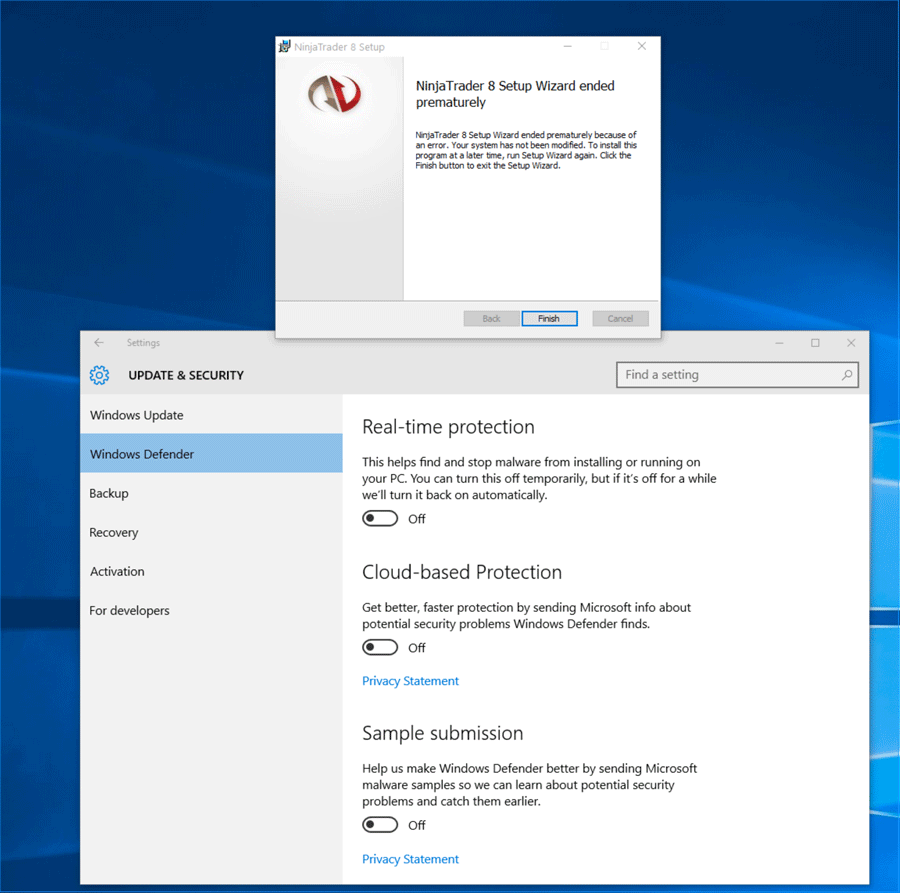Click the Sample submission heading
The height and width of the screenshot is (893, 900).
[443, 733]
